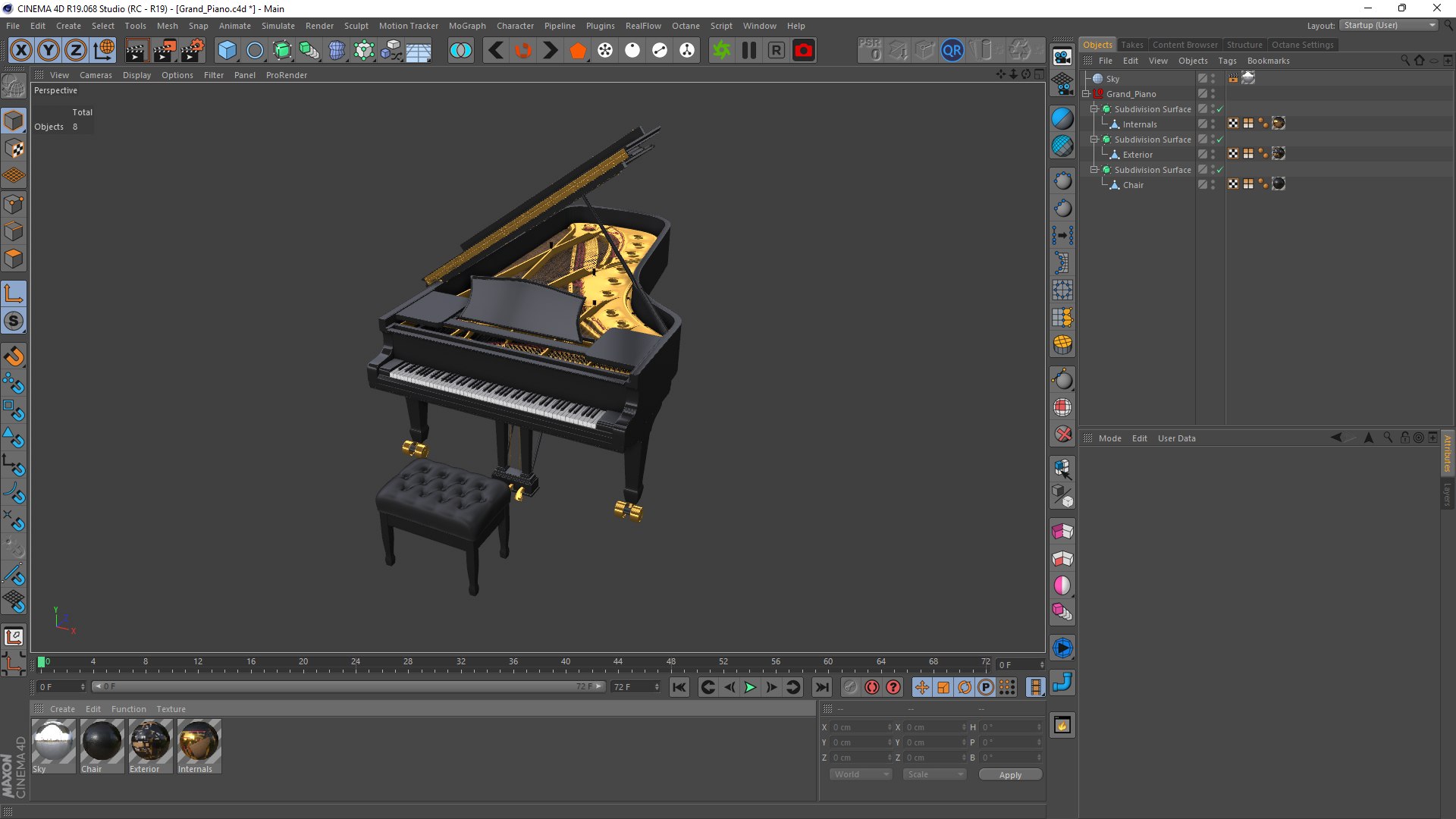Screen dimensions: 1456x819
Task: Click the X position input field
Action: coord(860,727)
